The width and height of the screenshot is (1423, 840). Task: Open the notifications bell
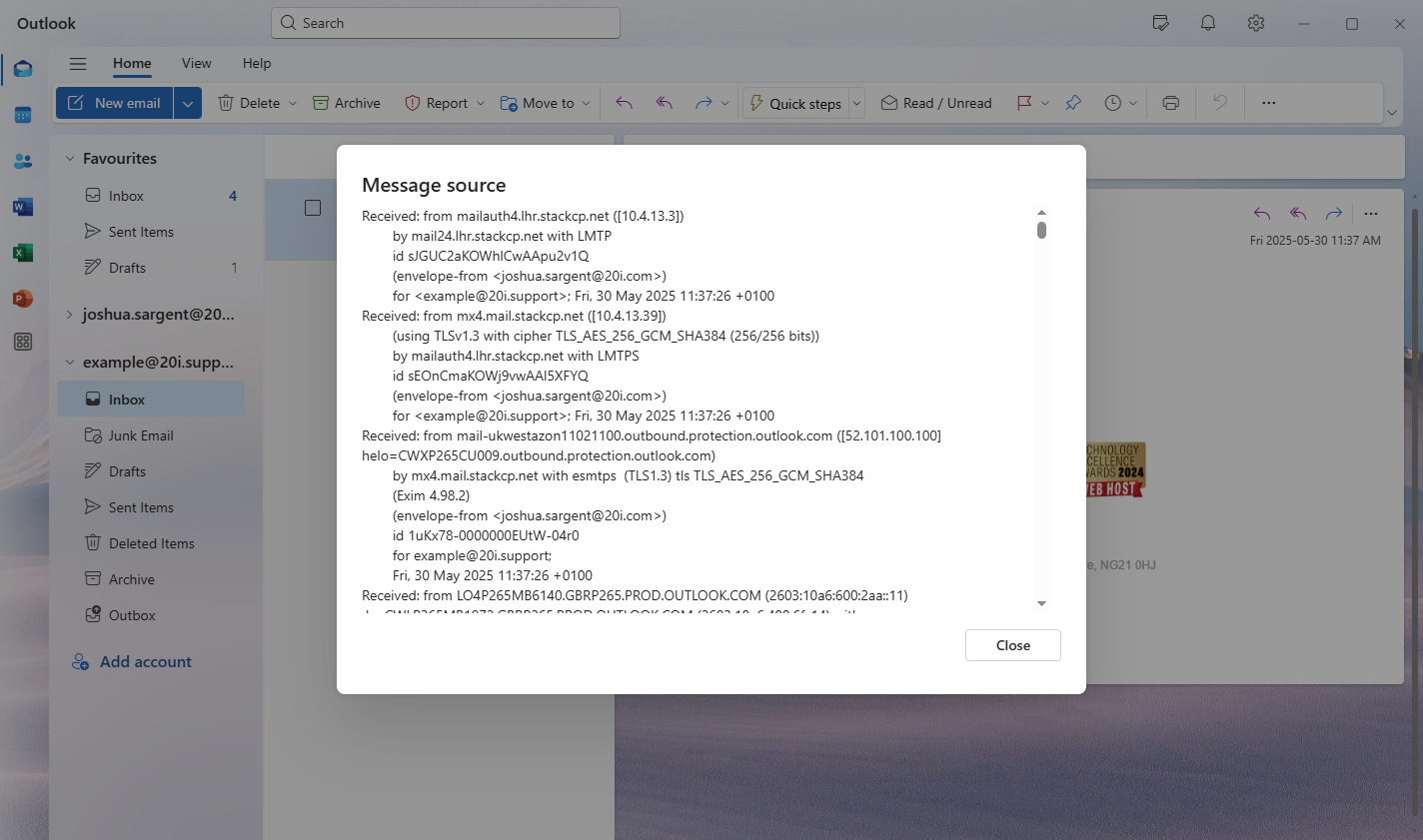coord(1208,23)
